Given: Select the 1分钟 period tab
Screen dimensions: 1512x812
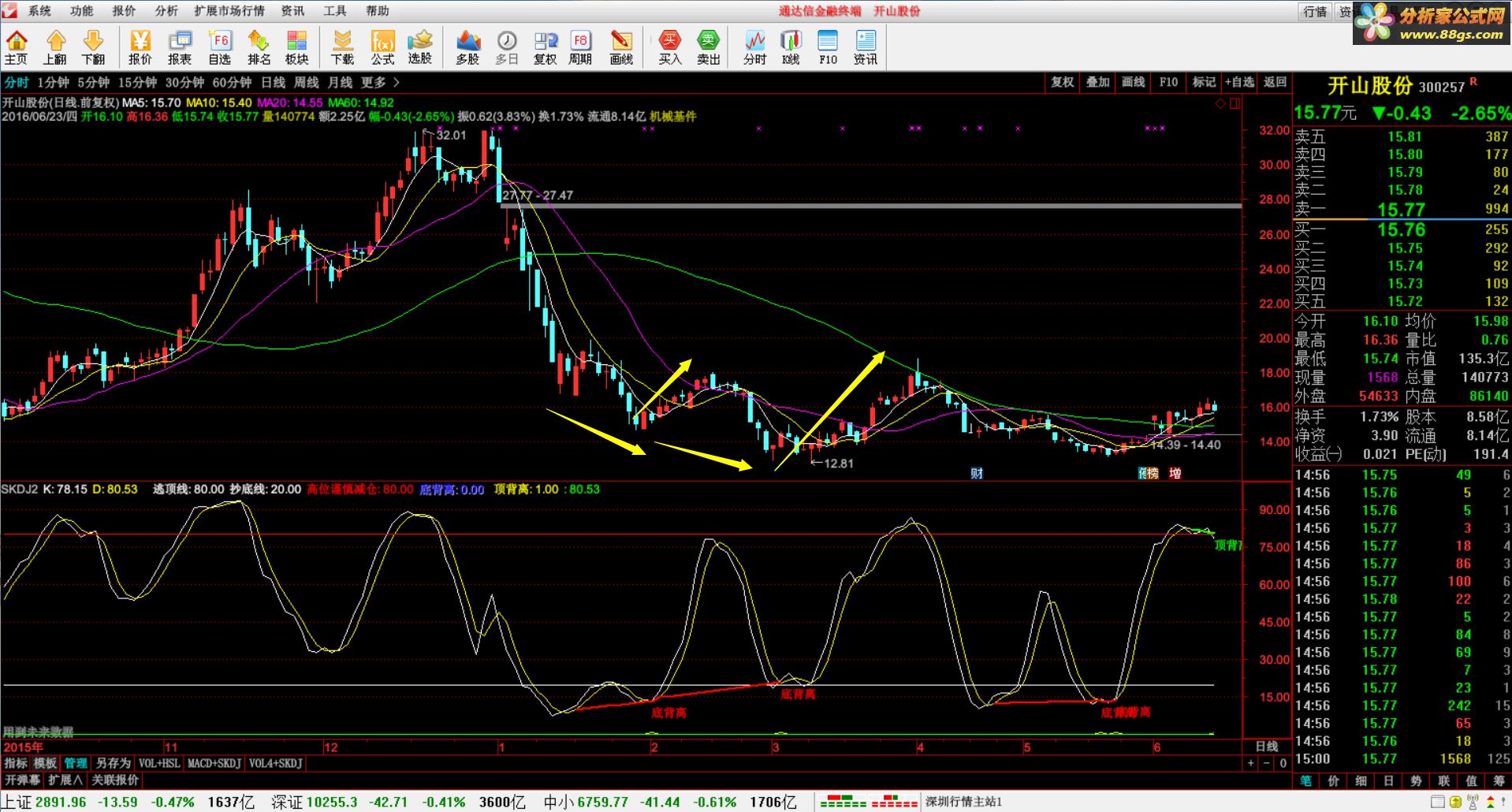Looking at the screenshot, I should (53, 82).
